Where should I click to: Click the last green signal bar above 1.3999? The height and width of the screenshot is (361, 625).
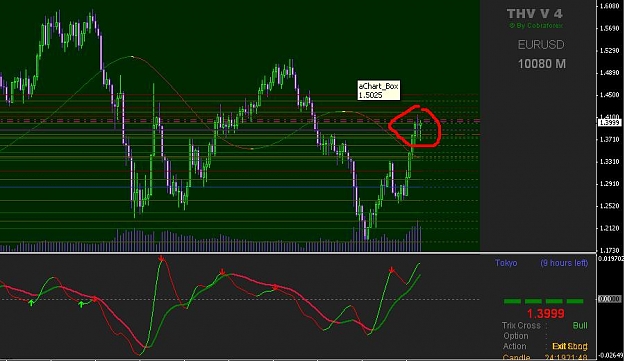click(x=575, y=301)
